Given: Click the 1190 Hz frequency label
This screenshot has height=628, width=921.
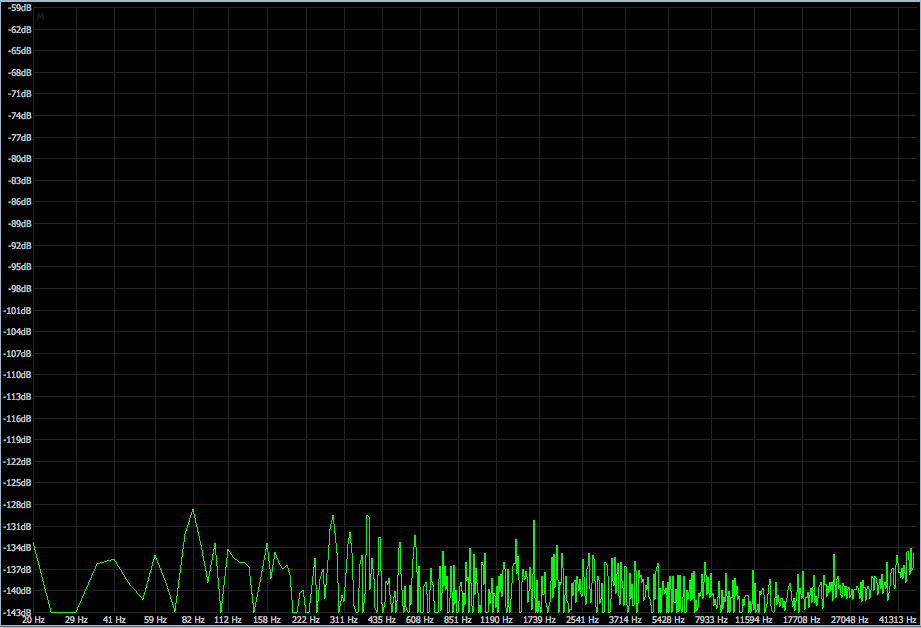Looking at the screenshot, I should [496, 620].
